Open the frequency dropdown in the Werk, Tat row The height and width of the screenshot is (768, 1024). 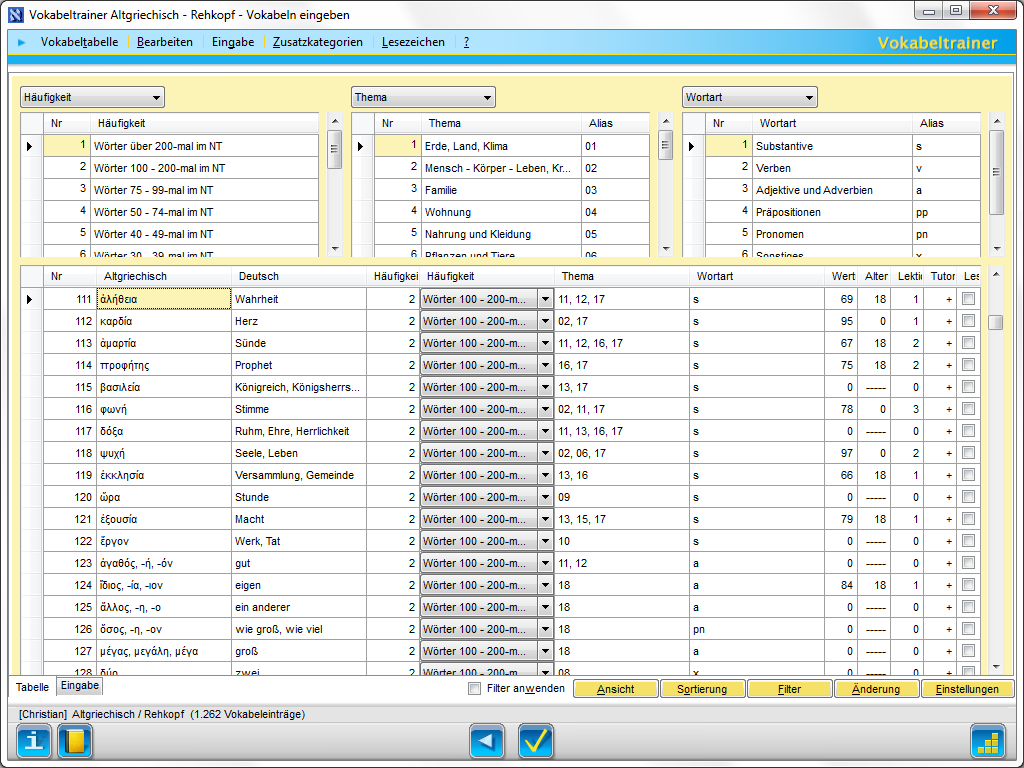545,541
